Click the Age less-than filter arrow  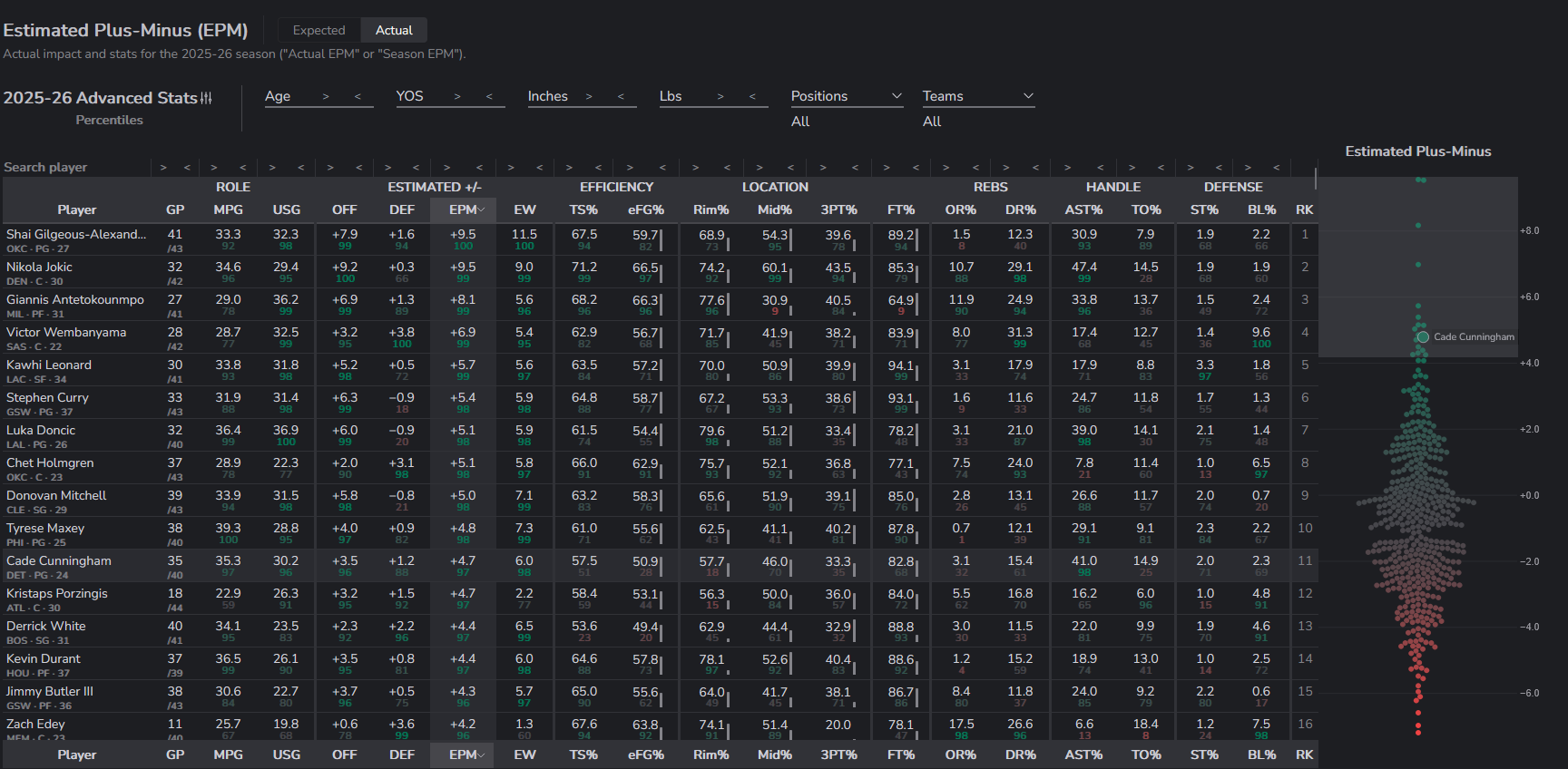[358, 96]
